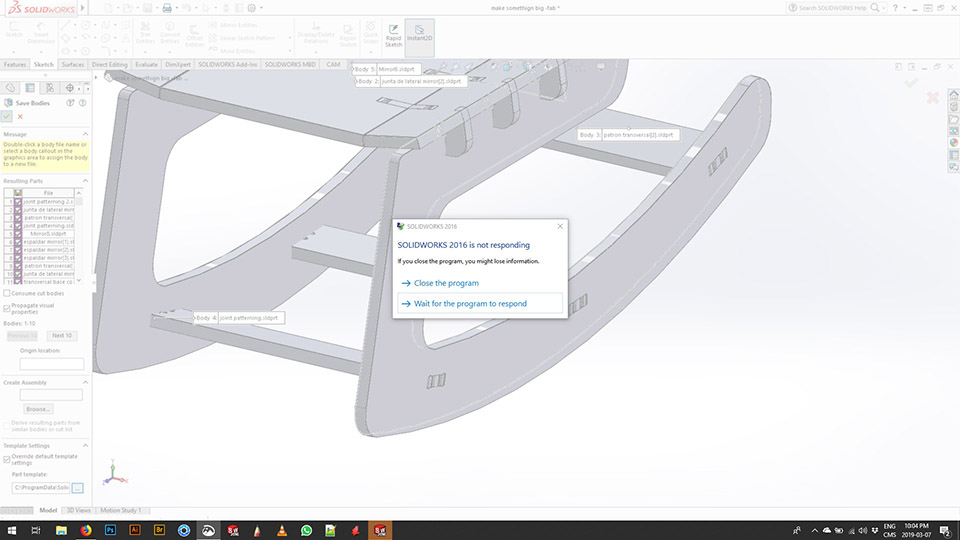Click the Print icon in top toolbar
Viewport: 960px width, 540px height.
point(167,8)
